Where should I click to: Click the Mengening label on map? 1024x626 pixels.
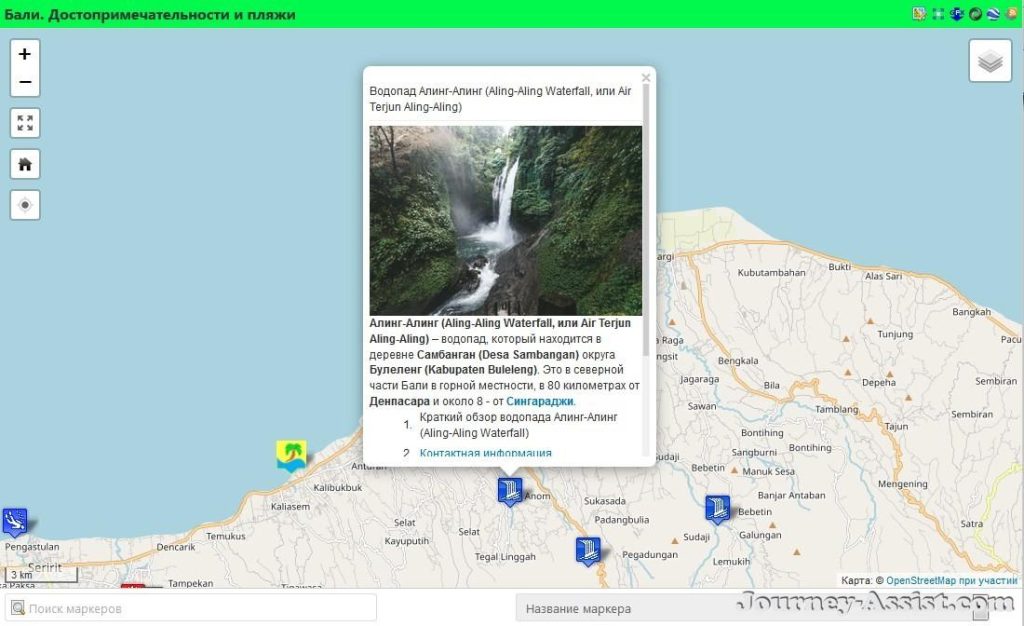[903, 484]
